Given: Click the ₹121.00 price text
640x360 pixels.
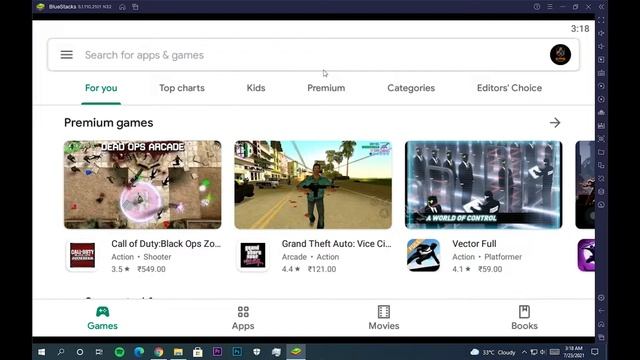Looking at the screenshot, I should (x=322, y=269).
